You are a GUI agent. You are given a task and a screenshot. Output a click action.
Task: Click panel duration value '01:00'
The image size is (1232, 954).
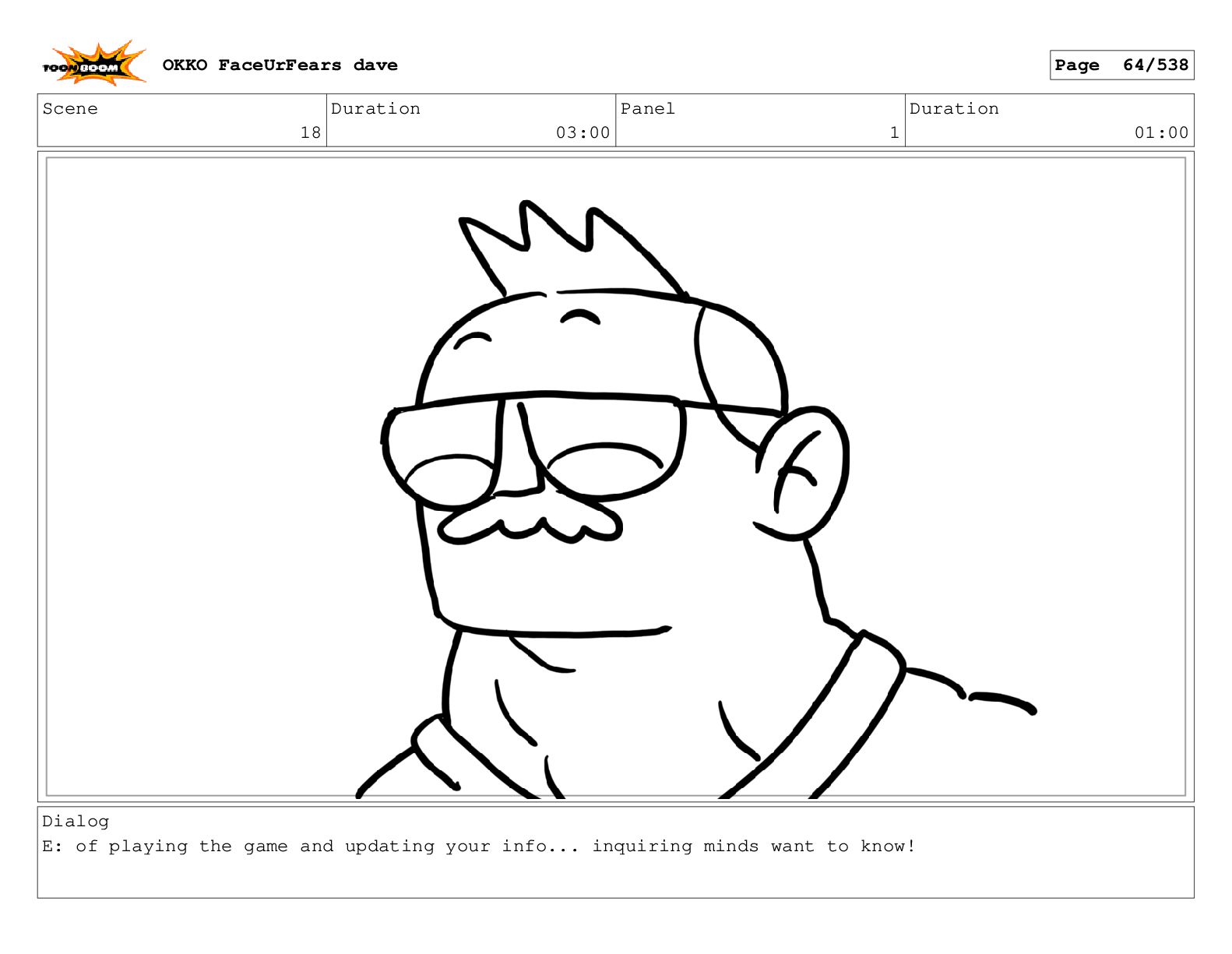click(x=1161, y=132)
